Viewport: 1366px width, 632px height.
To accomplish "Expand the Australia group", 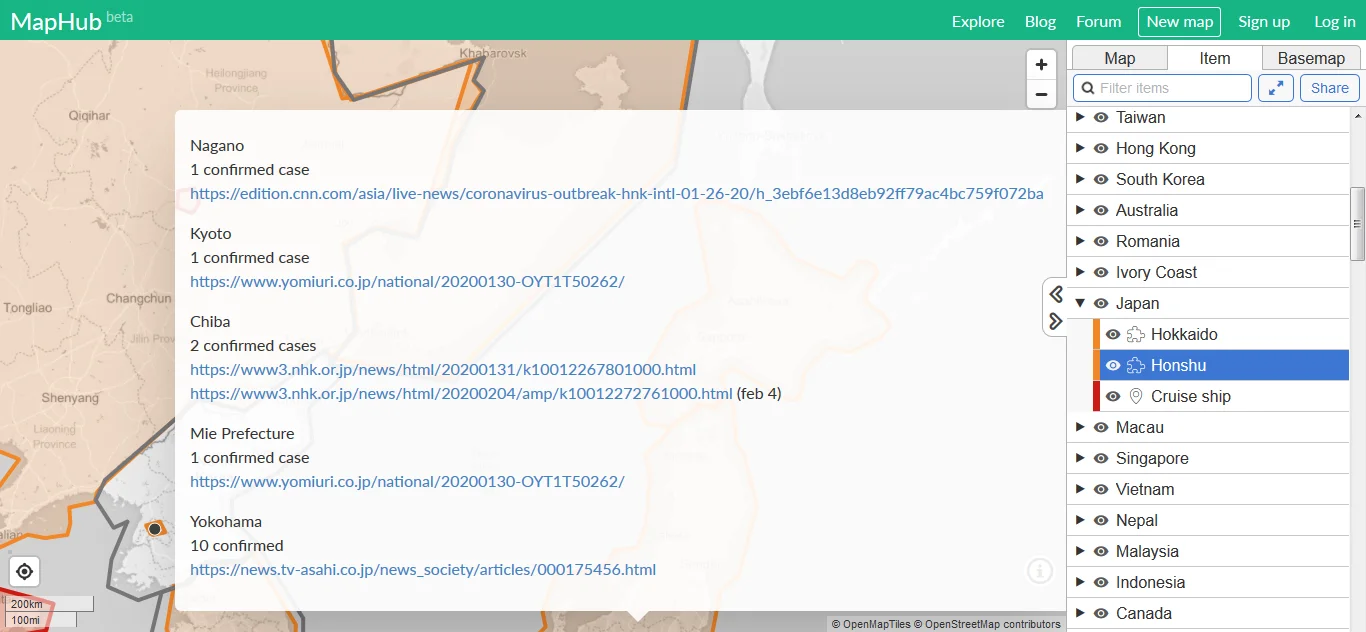I will [1080, 210].
